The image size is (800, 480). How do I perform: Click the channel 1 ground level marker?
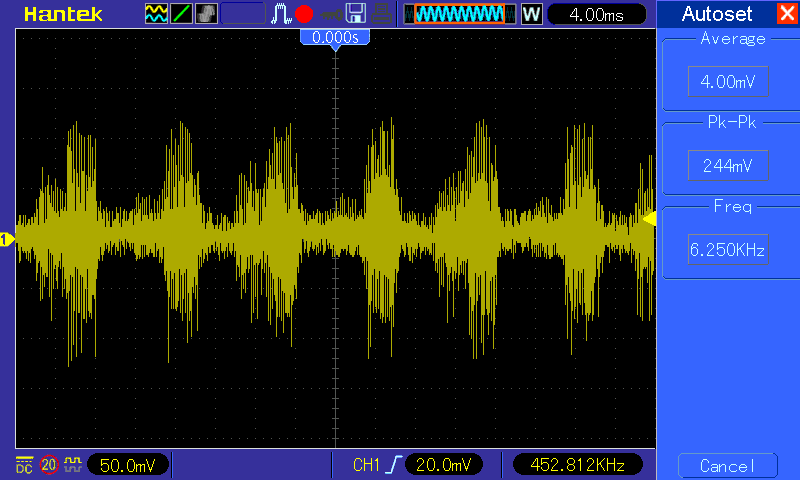click(x=7, y=239)
